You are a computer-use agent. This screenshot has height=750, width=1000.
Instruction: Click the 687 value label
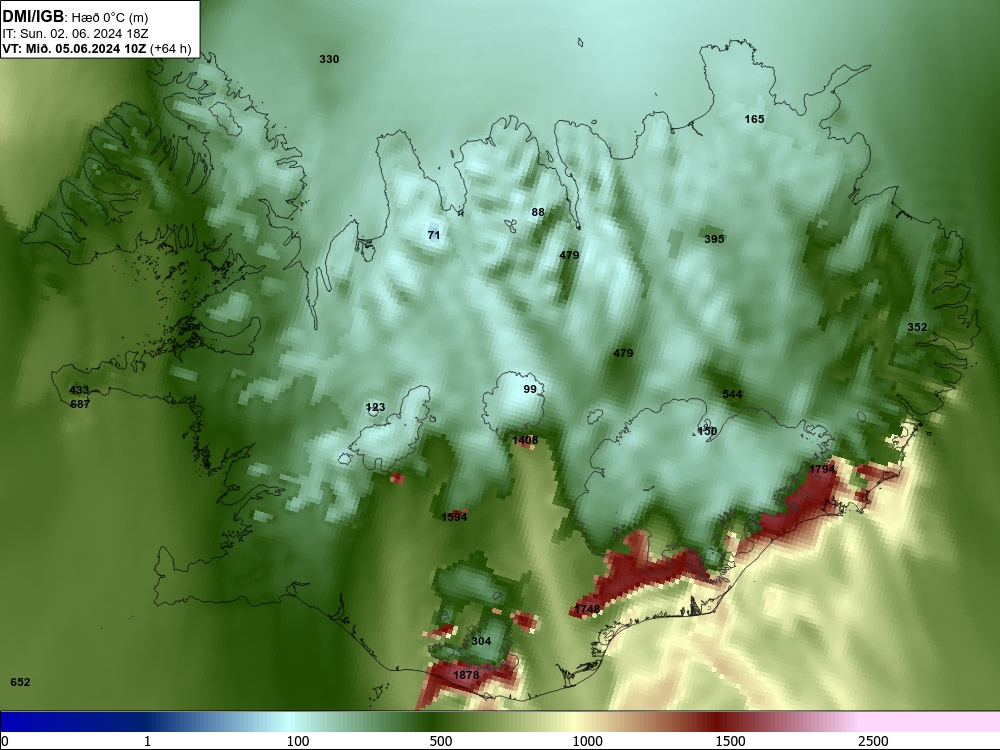tap(80, 404)
